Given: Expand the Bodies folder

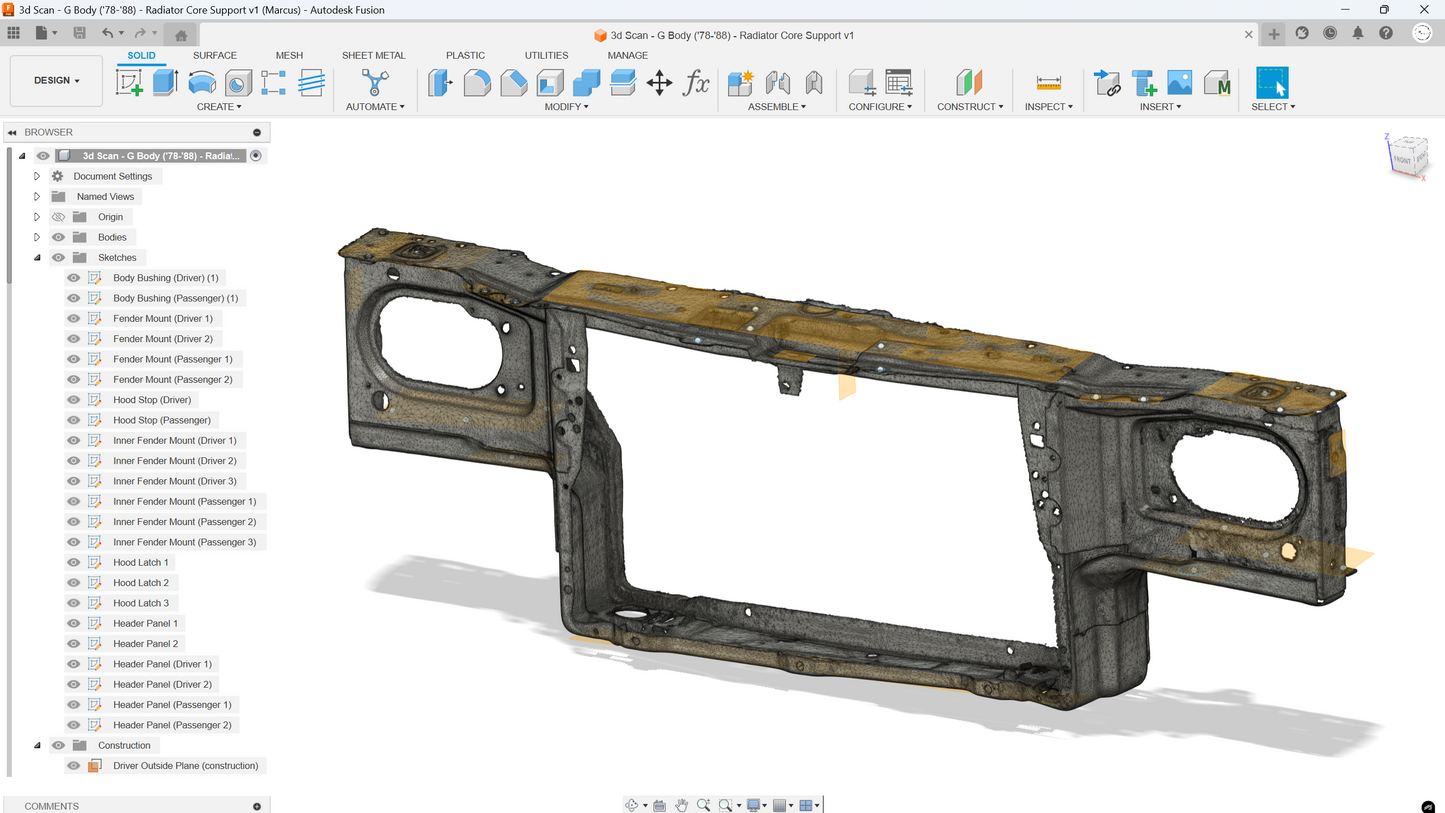Looking at the screenshot, I should coord(37,237).
